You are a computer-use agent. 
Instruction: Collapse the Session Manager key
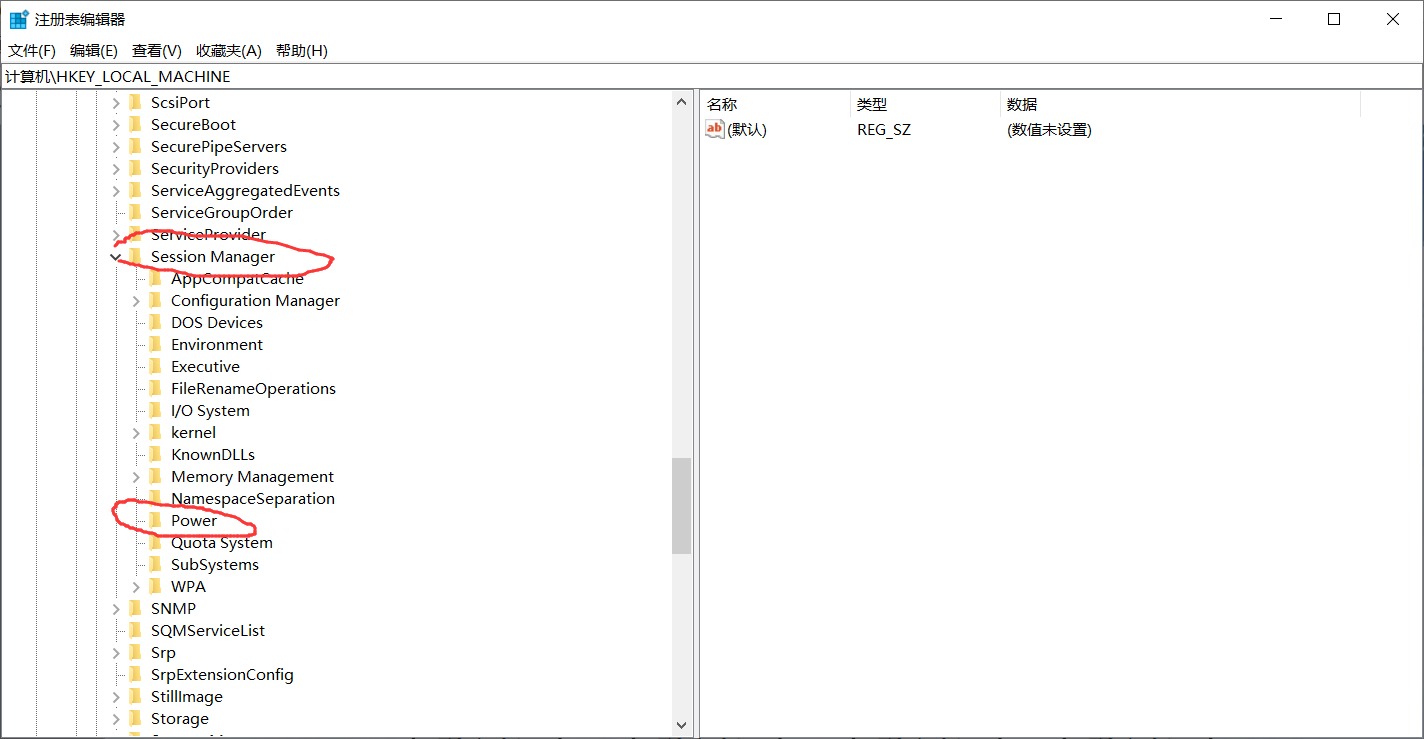(x=116, y=256)
